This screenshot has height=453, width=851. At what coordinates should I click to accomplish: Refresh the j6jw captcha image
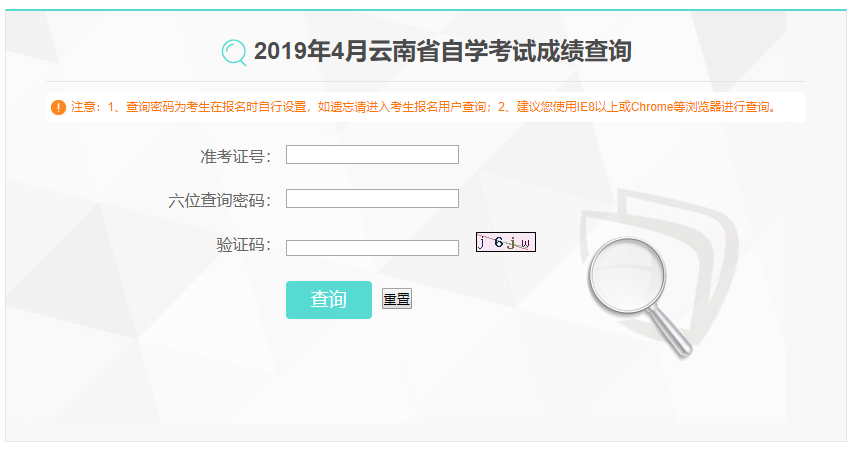(x=506, y=242)
